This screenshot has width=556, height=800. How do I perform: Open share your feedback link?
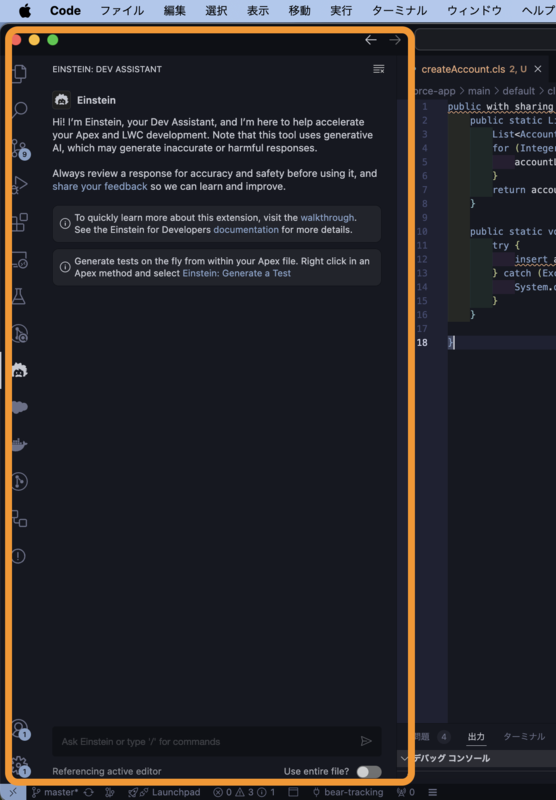99,186
